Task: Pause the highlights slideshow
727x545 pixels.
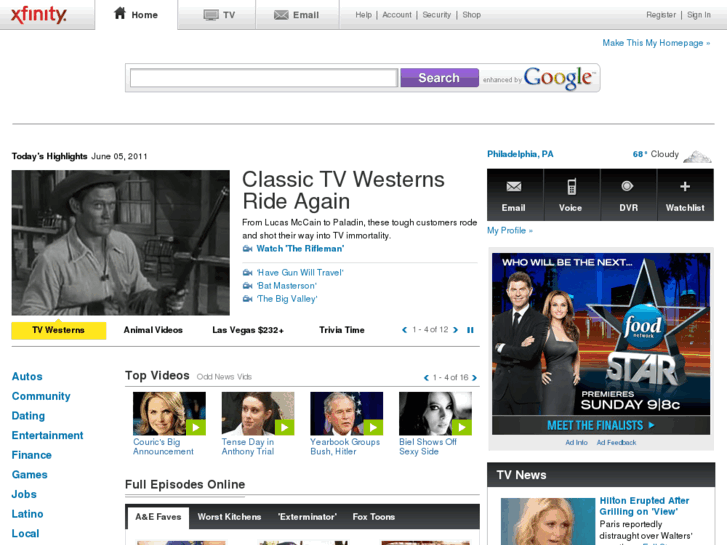Action: pyautogui.click(x=470, y=330)
